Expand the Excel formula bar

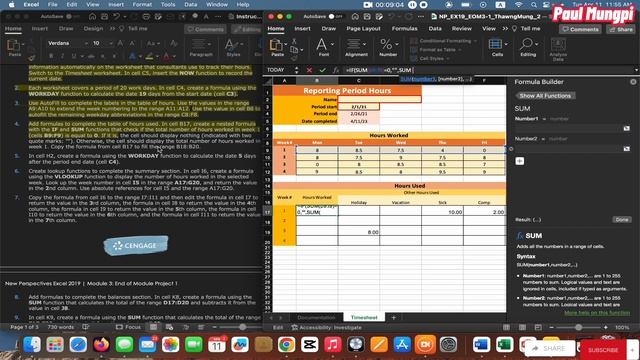coord(636,70)
